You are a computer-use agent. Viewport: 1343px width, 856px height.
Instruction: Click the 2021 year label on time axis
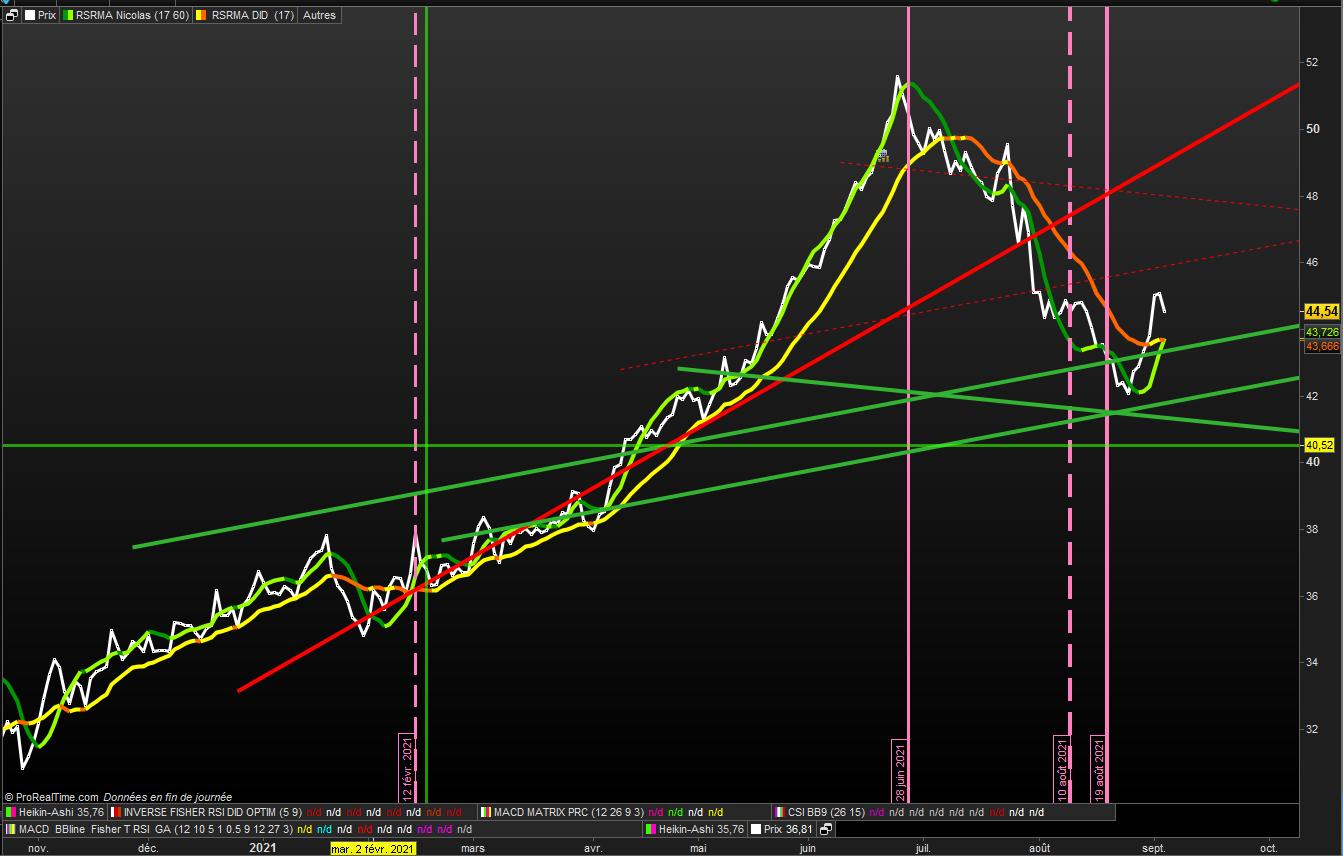click(262, 848)
